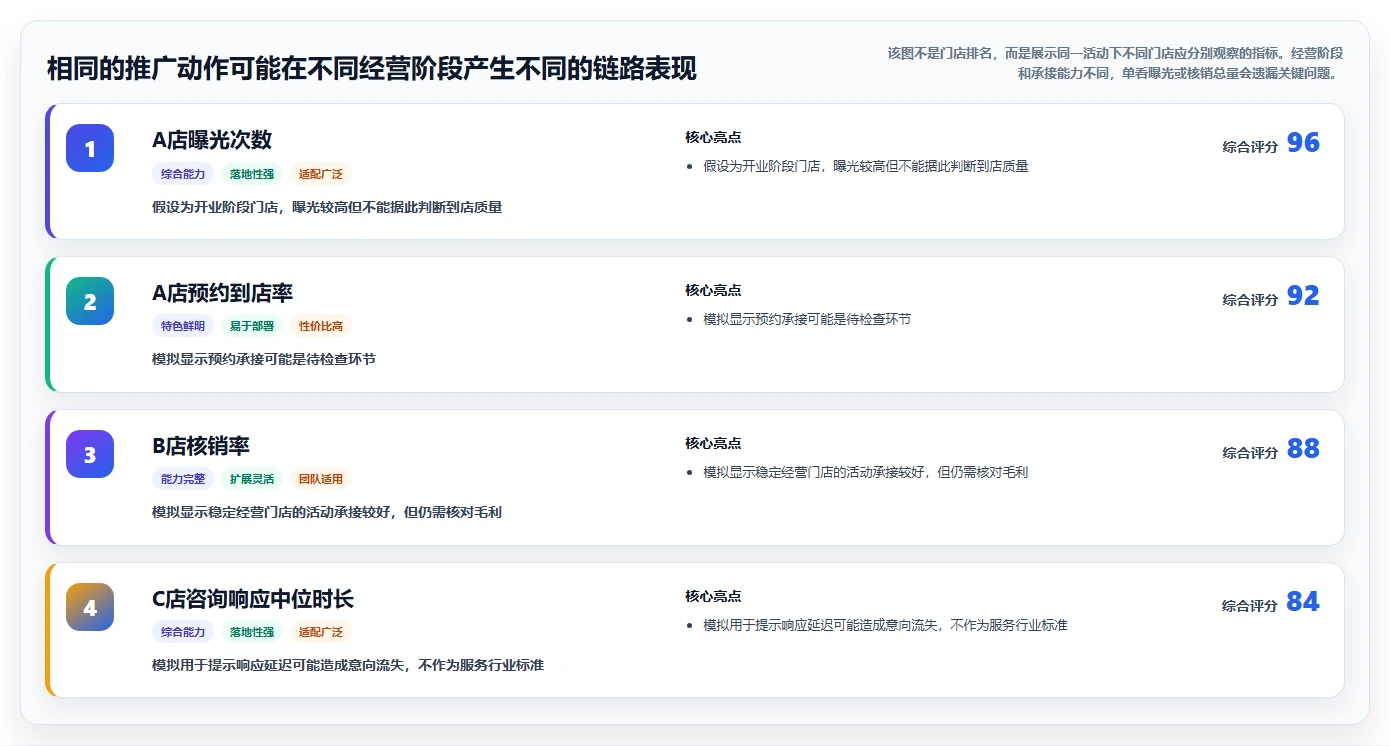1390x746 pixels.
Task: Click bullet about 响应延迟 in C店 highlights
Action: point(885,625)
